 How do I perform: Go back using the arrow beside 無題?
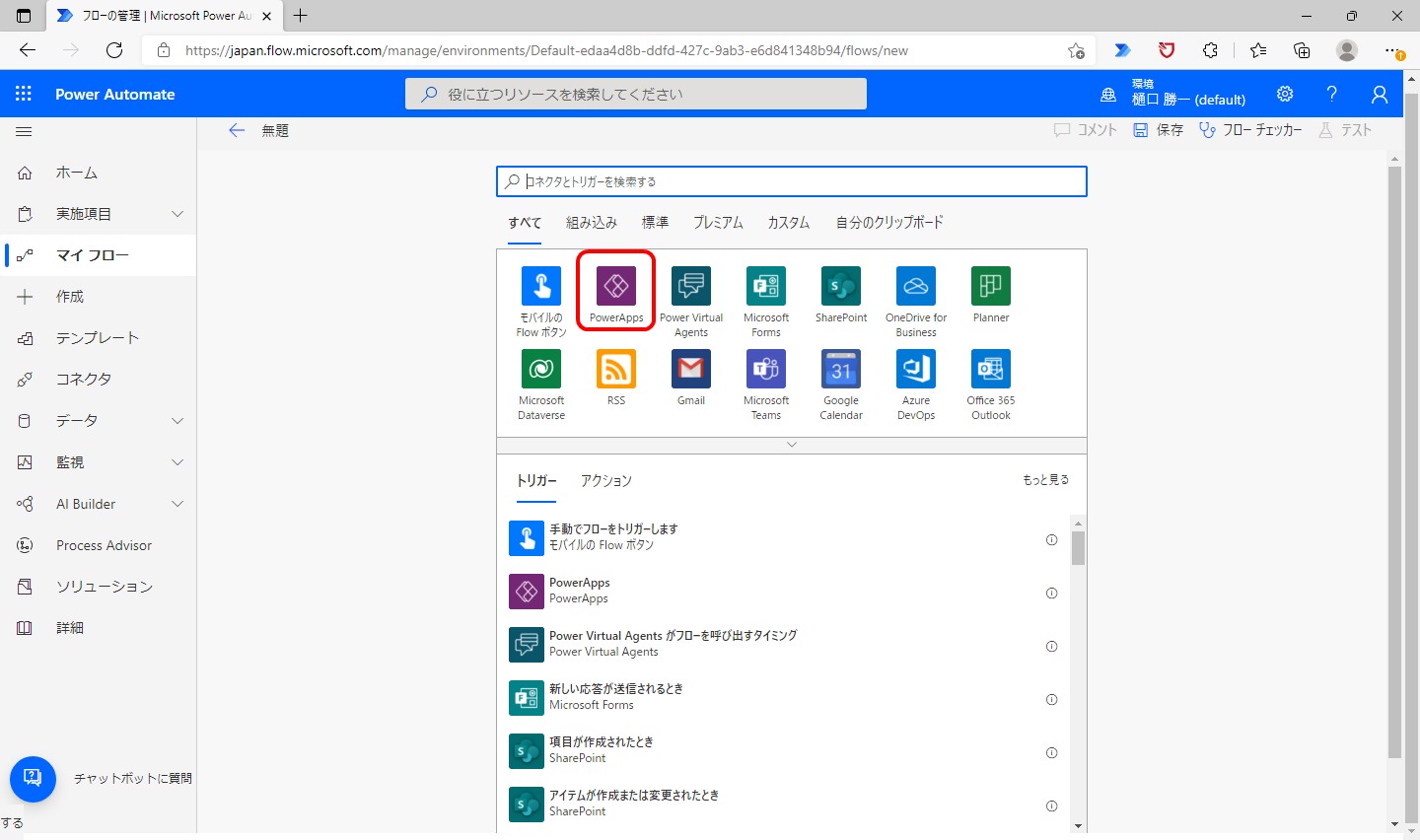[237, 130]
